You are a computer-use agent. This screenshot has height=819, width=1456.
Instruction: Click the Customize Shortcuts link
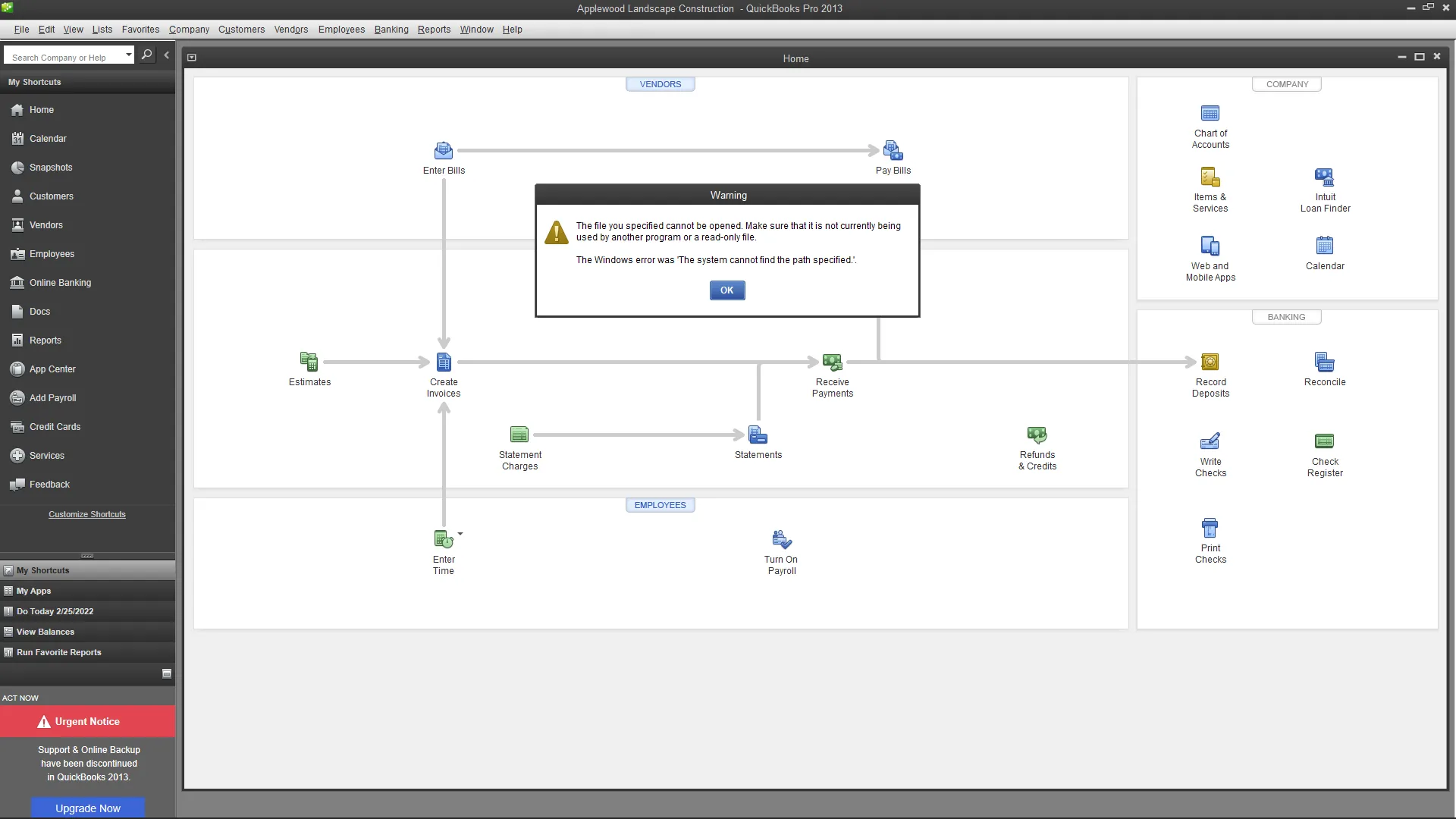point(87,514)
